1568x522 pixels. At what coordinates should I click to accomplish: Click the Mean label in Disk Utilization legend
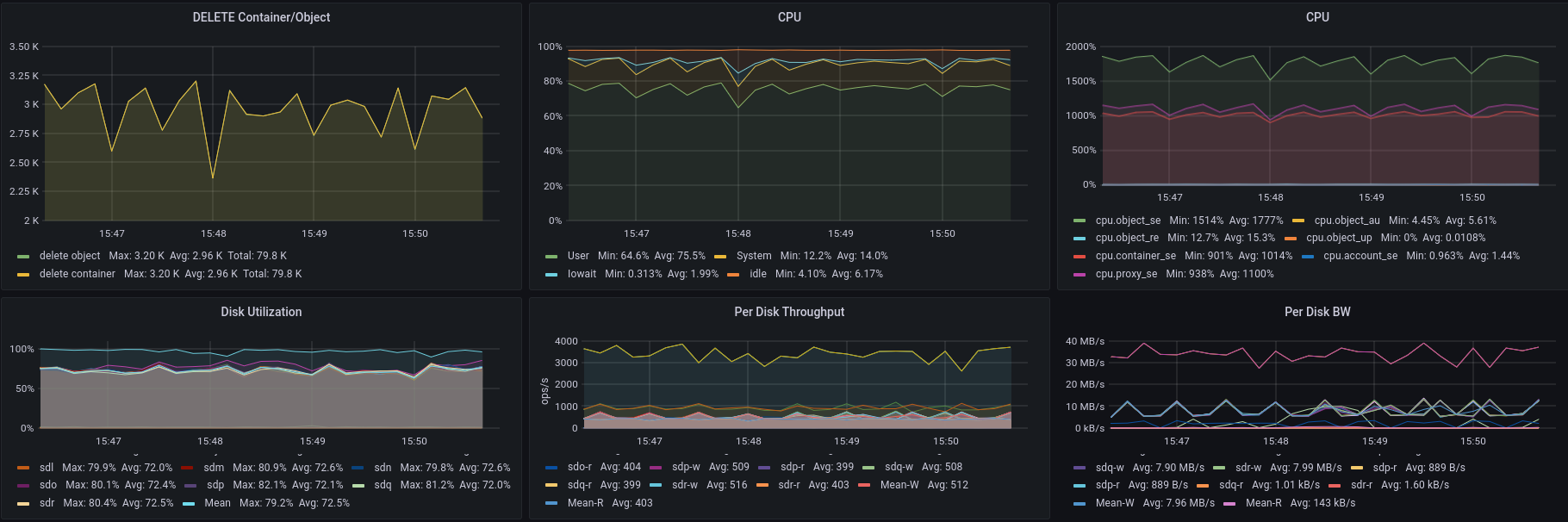click(x=217, y=503)
